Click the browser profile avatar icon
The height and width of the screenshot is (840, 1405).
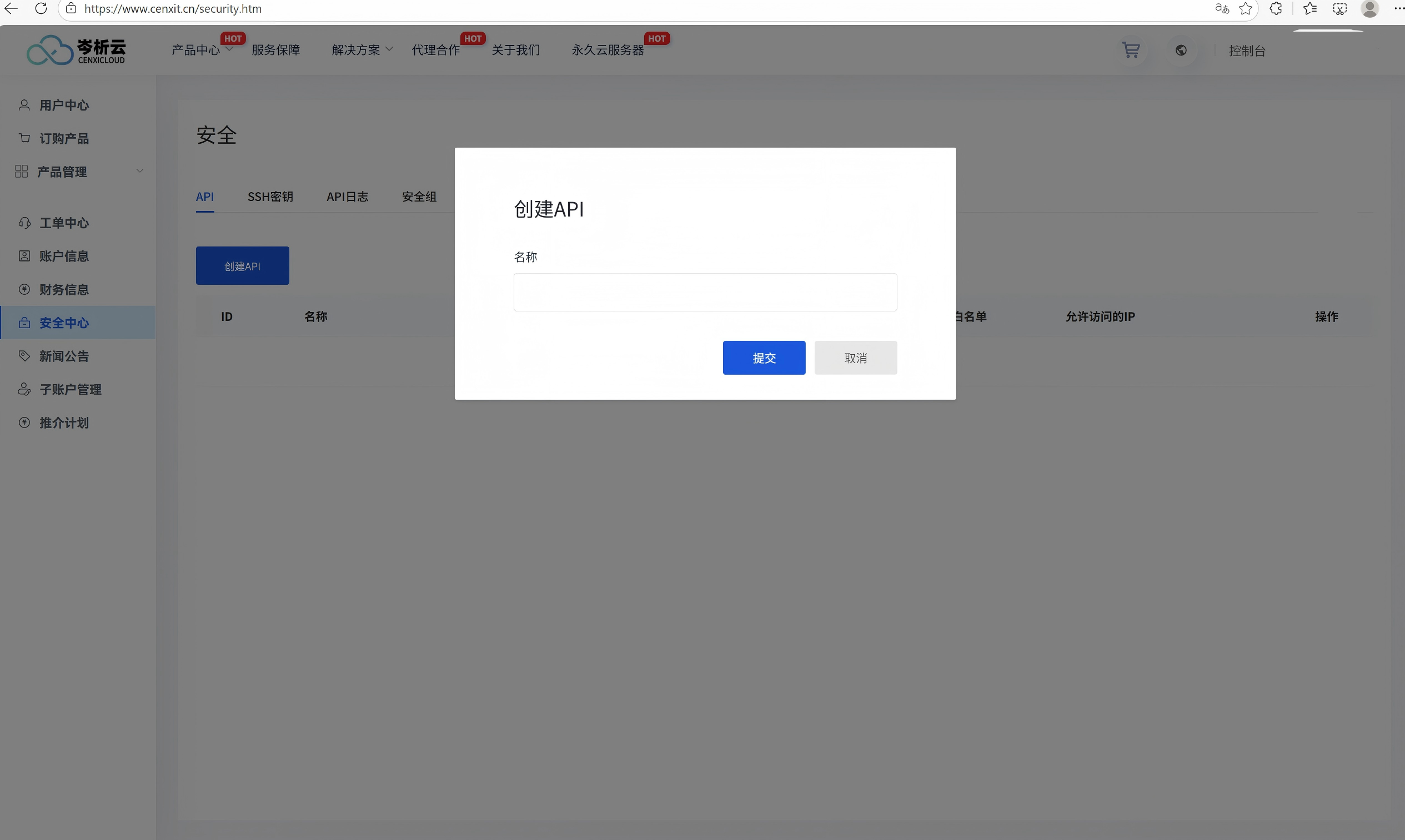click(x=1369, y=8)
